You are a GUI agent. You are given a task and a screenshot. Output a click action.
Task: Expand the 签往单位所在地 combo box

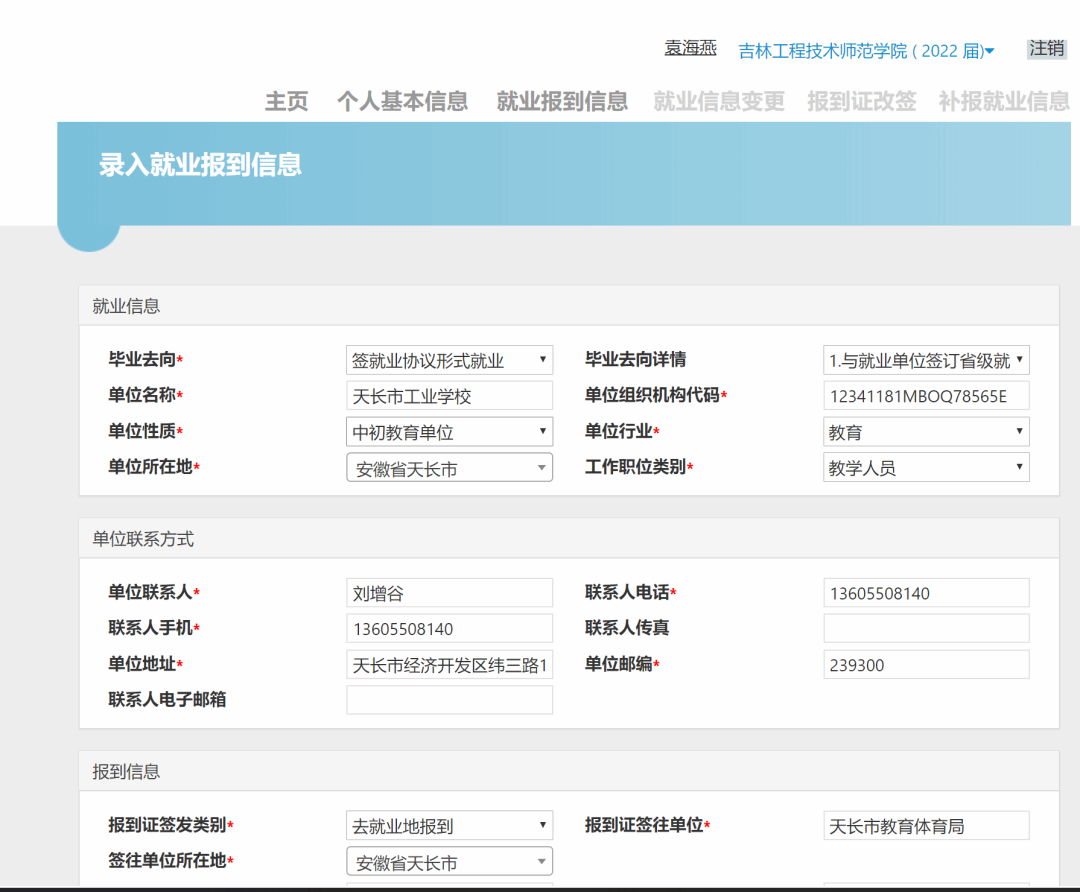(449, 862)
